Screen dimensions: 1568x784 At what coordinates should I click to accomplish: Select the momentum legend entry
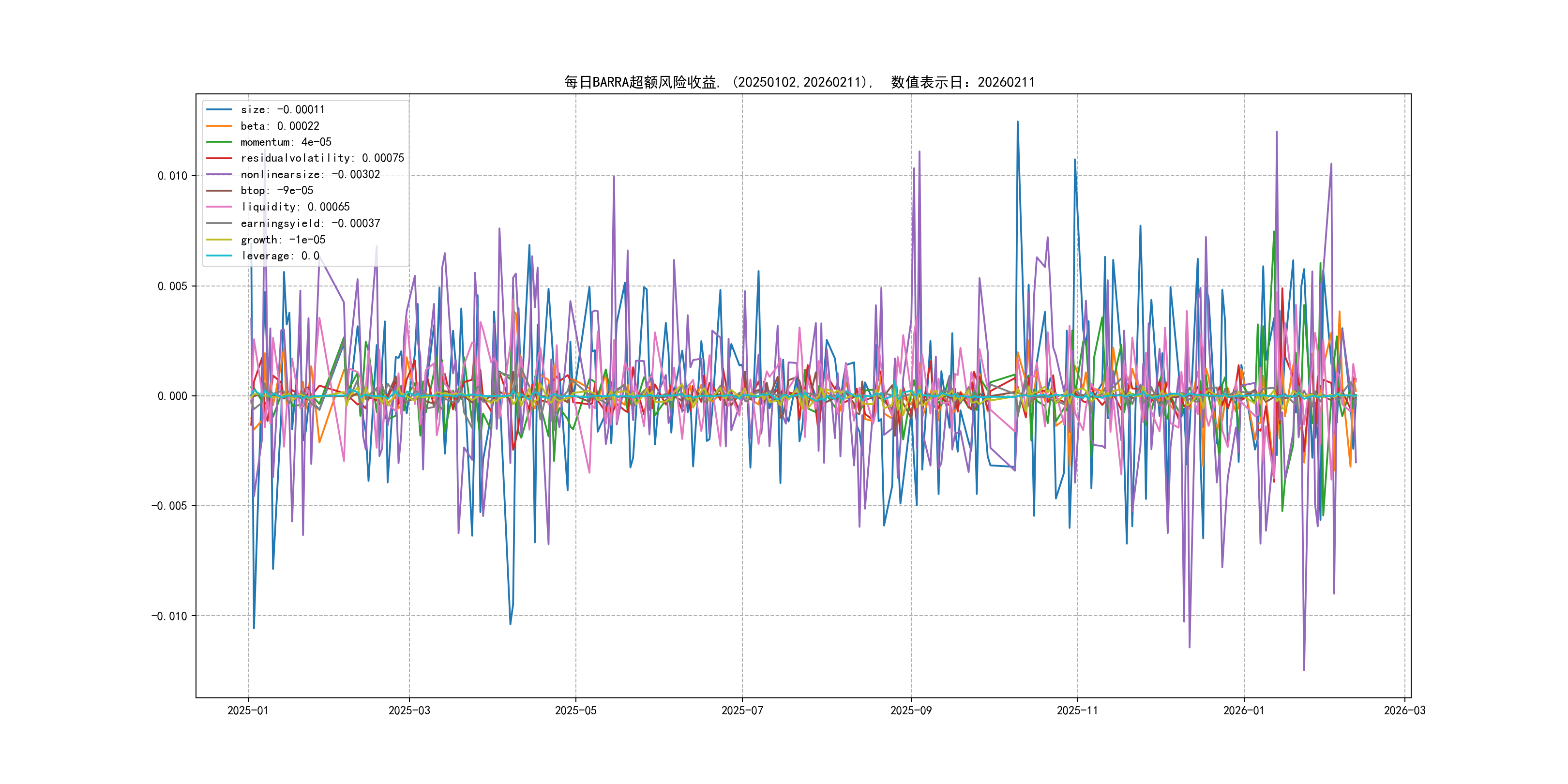click(286, 142)
